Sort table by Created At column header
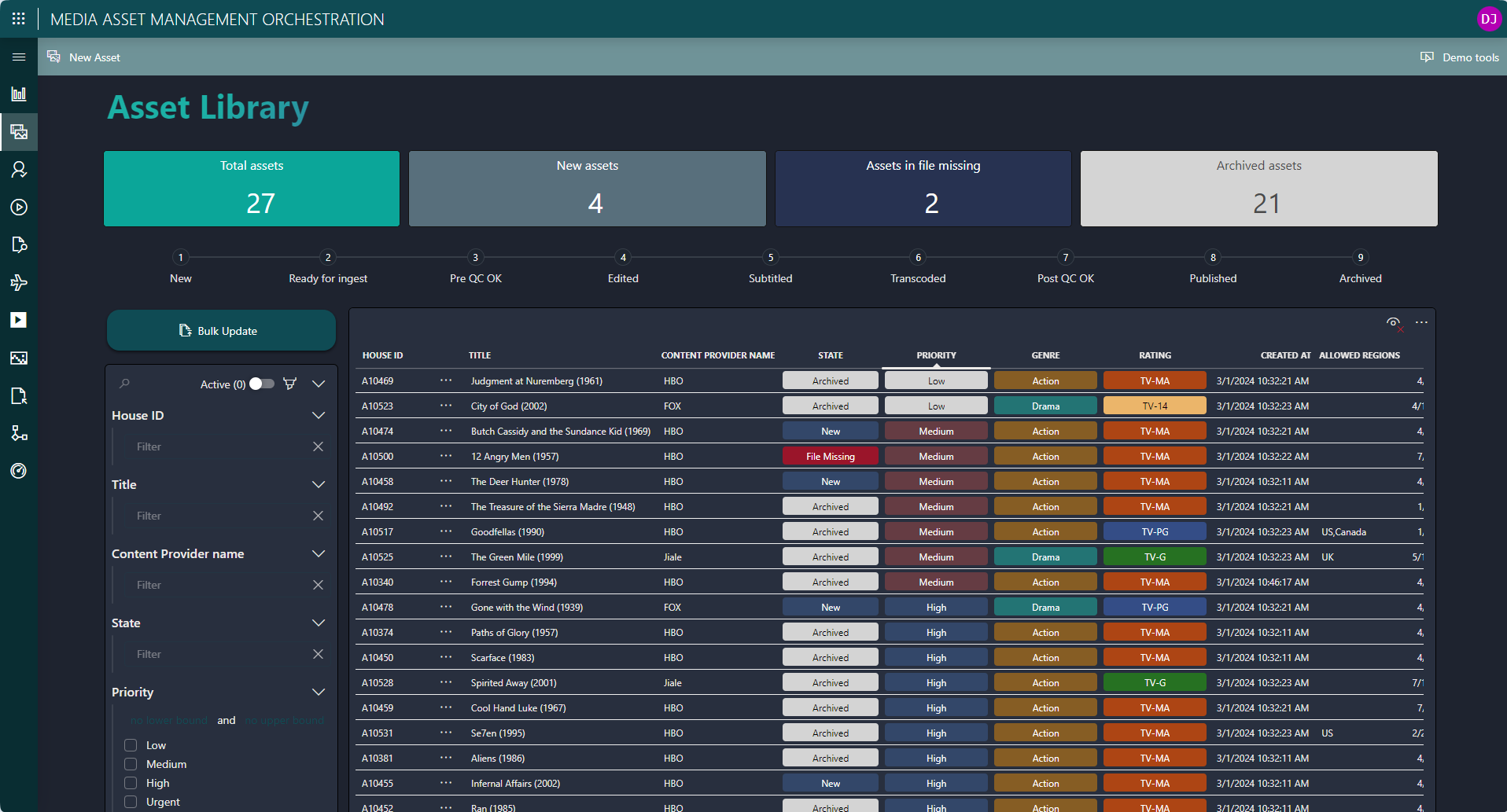The width and height of the screenshot is (1507, 812). point(1285,355)
